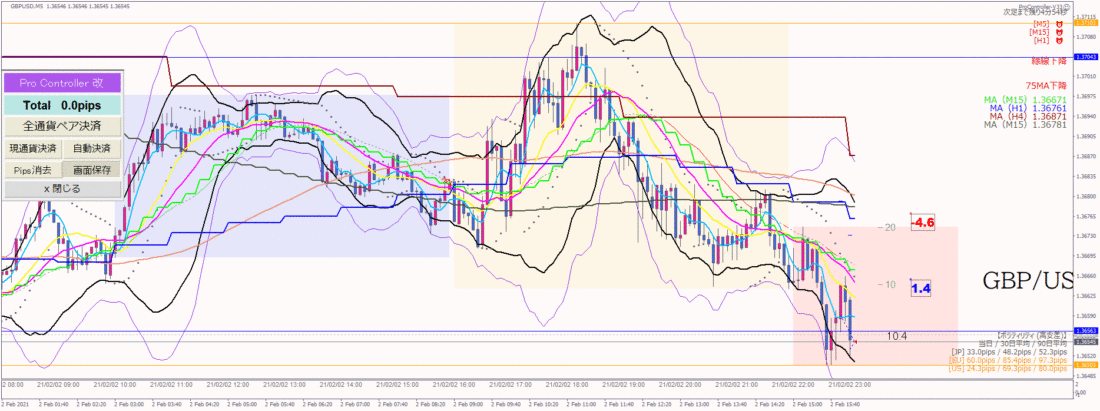Clear pips display with Pips消去
Viewport: 1100px width, 411px height.
point(32,170)
